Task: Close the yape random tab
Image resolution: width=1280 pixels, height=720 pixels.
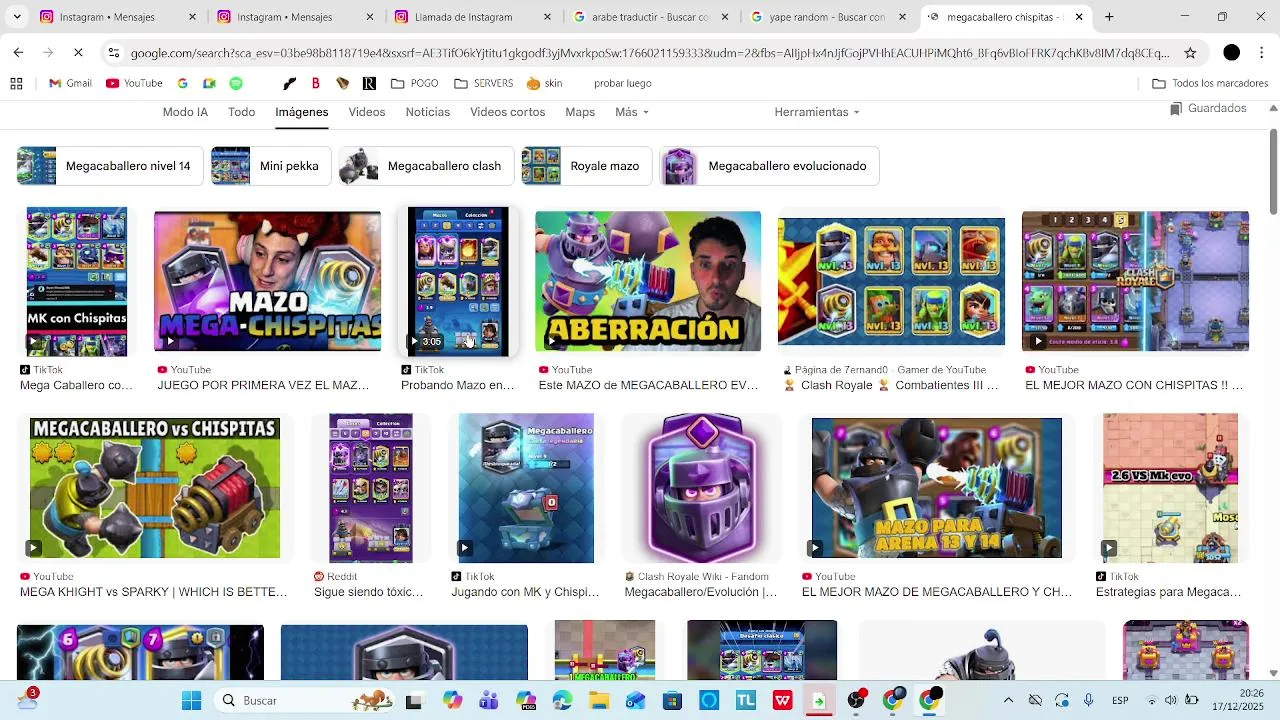Action: [x=902, y=17]
